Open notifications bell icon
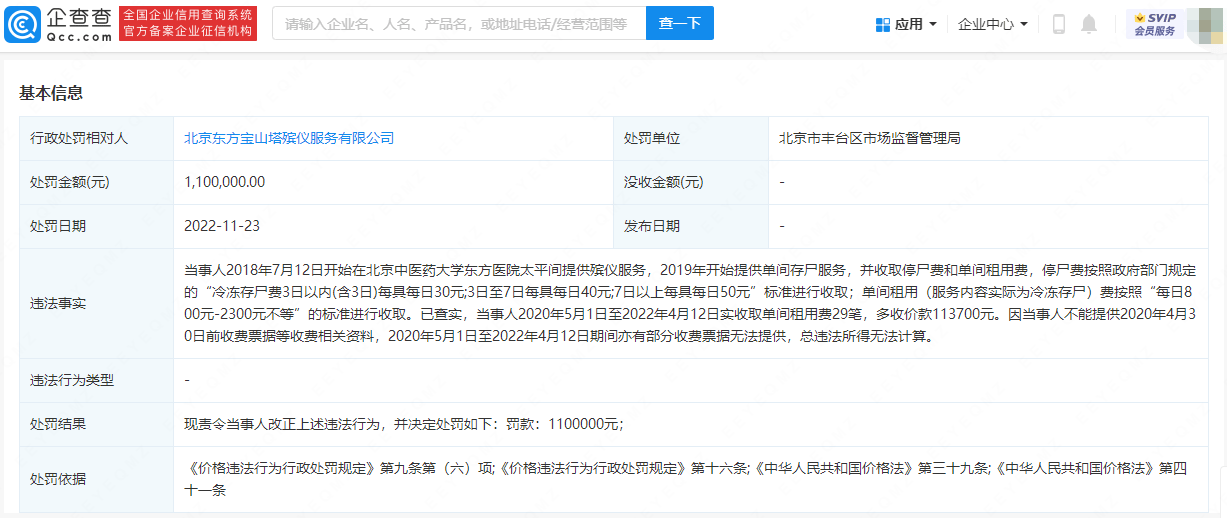 pyautogui.click(x=1089, y=24)
